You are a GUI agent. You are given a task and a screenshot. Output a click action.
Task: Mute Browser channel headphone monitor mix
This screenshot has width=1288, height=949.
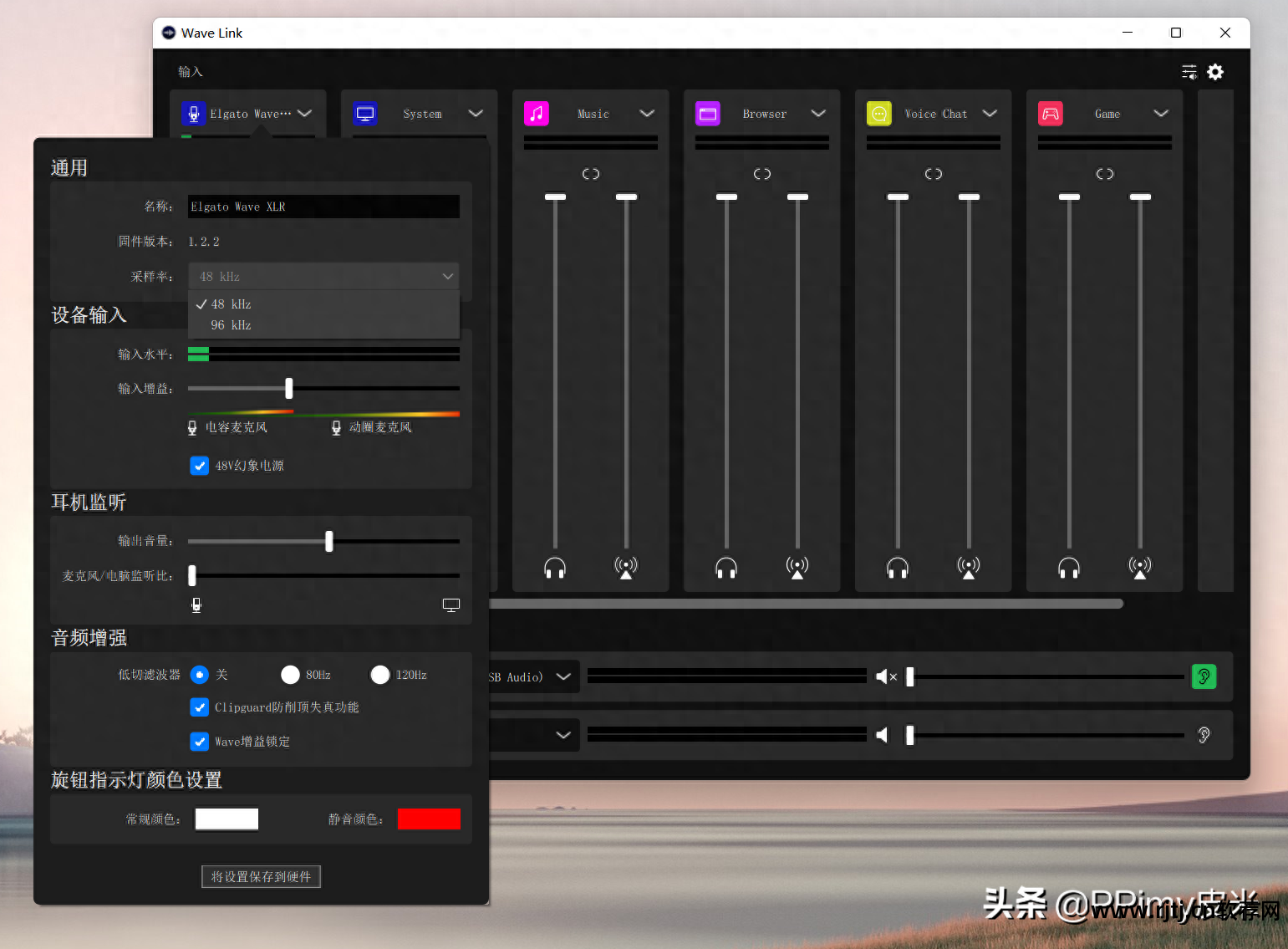click(x=726, y=569)
